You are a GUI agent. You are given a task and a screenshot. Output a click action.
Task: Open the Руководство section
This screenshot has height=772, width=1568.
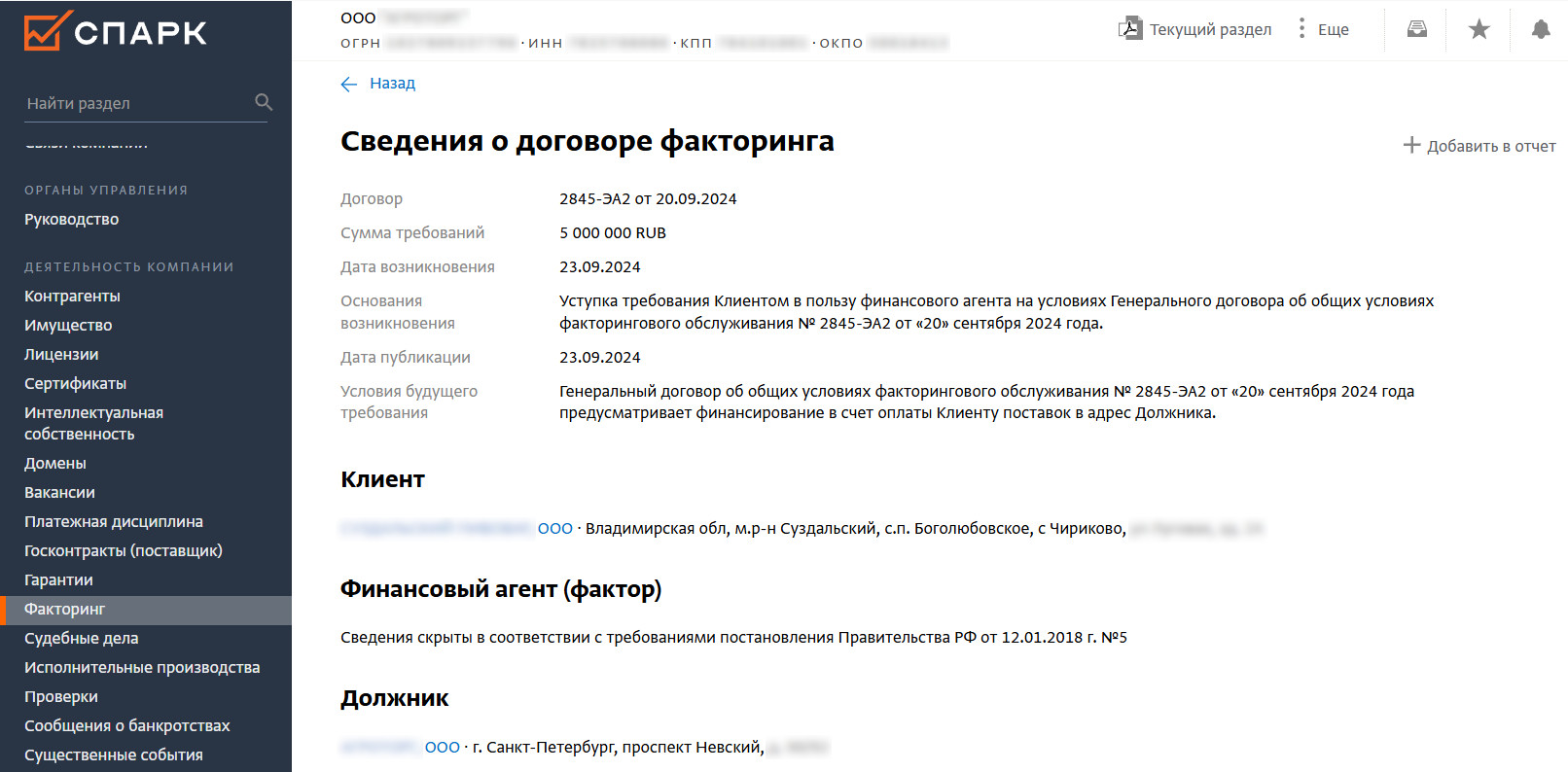(72, 220)
